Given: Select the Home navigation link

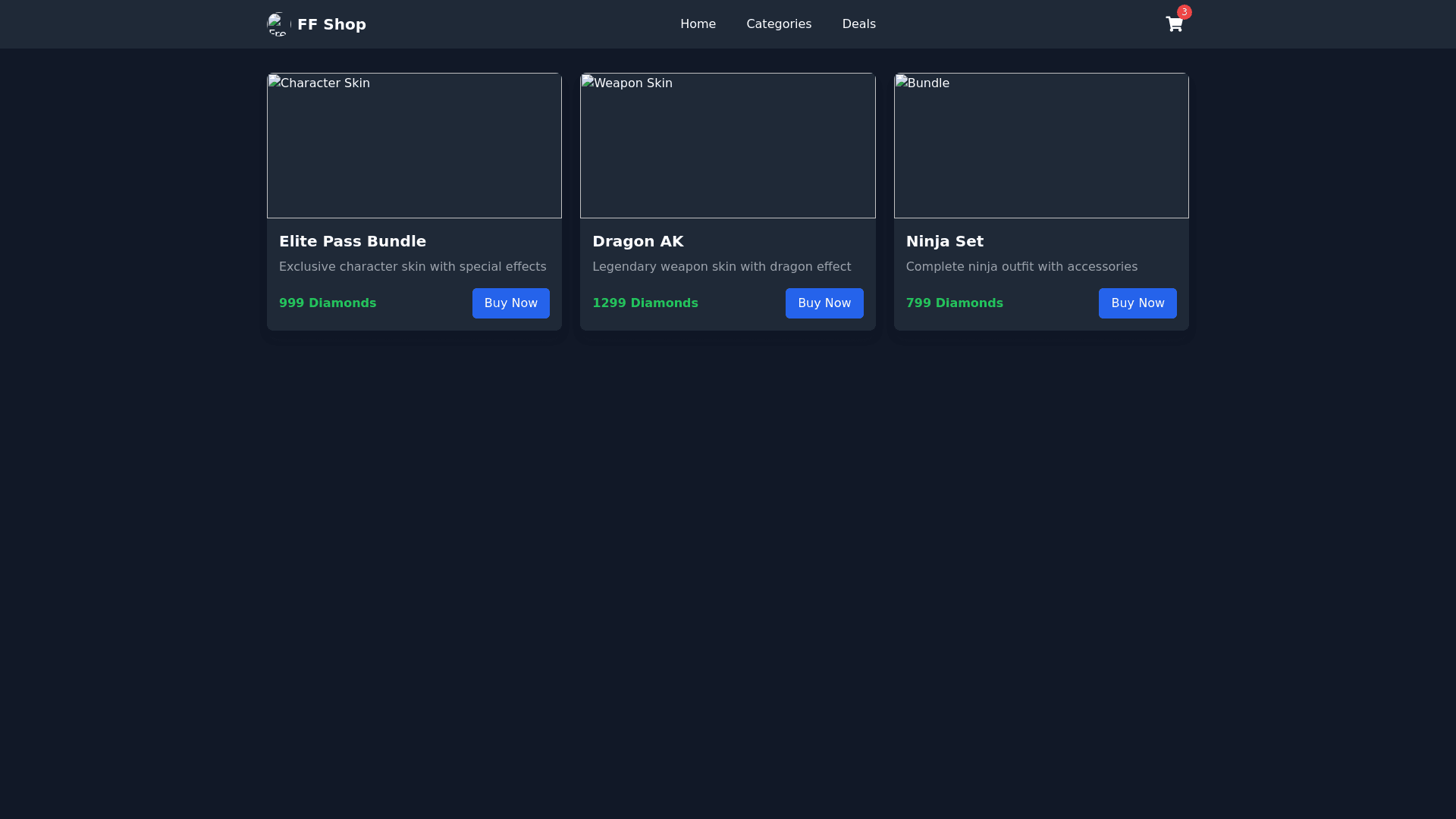Looking at the screenshot, I should [698, 24].
